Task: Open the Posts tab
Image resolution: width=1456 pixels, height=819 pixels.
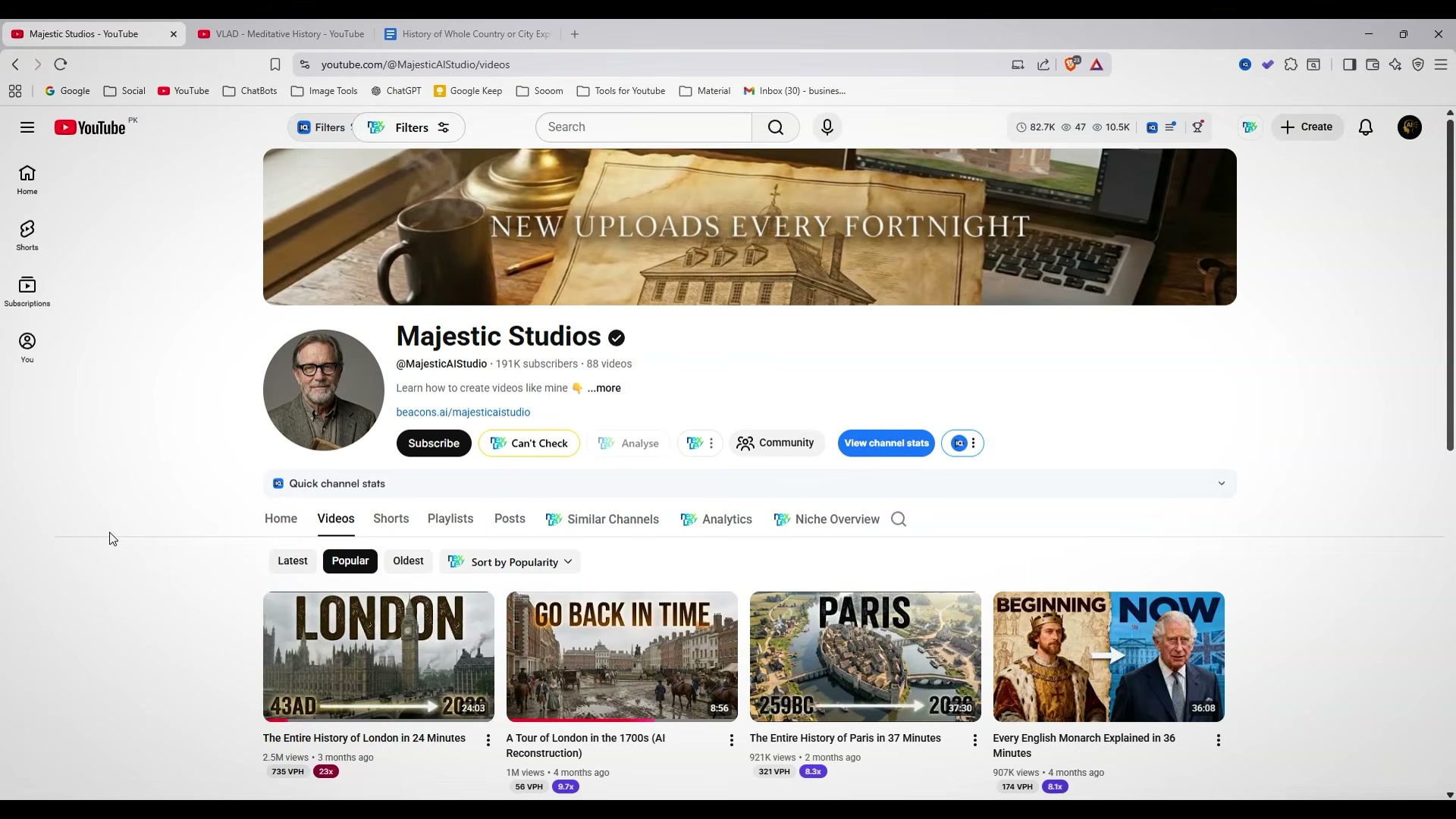Action: (510, 519)
